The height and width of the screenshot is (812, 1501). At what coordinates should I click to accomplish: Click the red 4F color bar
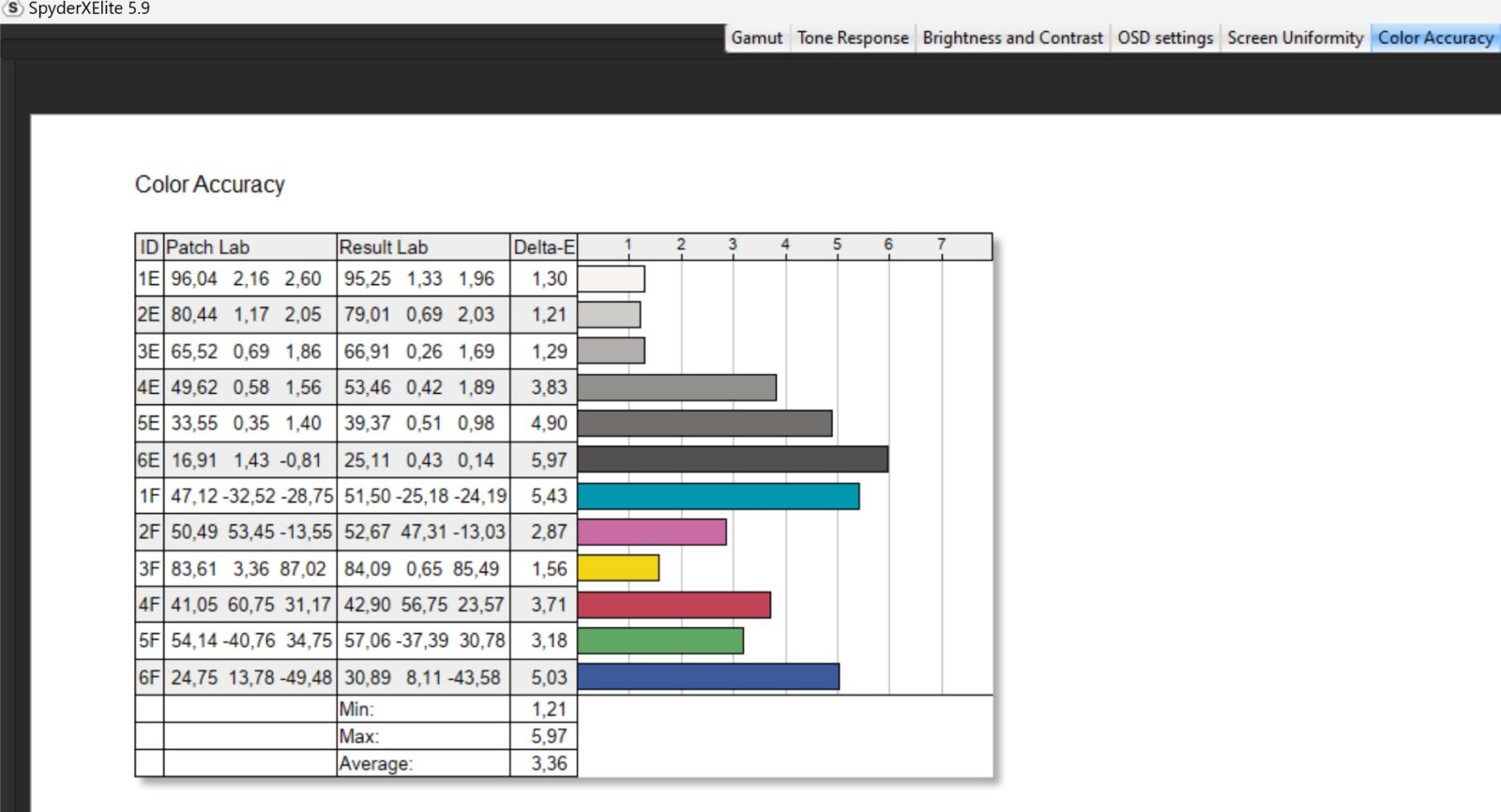tap(674, 605)
